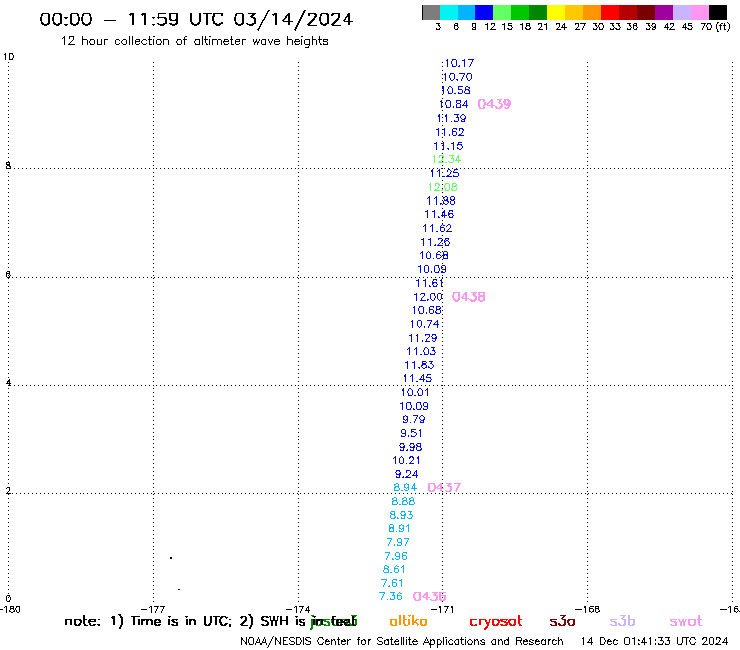
Task: Click the light blue value 7.96
Action: [x=396, y=557]
